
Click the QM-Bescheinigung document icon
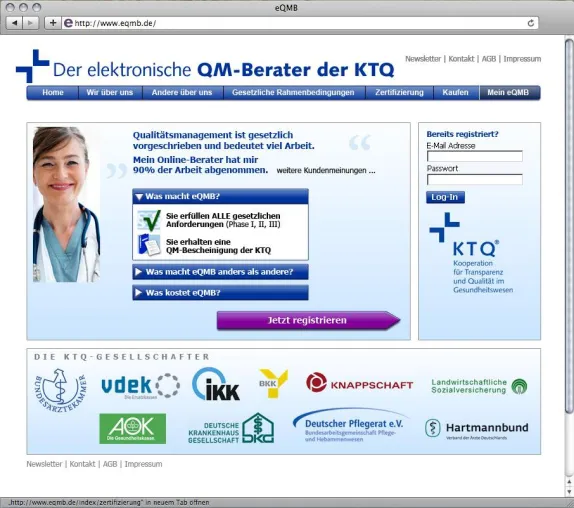click(x=149, y=245)
